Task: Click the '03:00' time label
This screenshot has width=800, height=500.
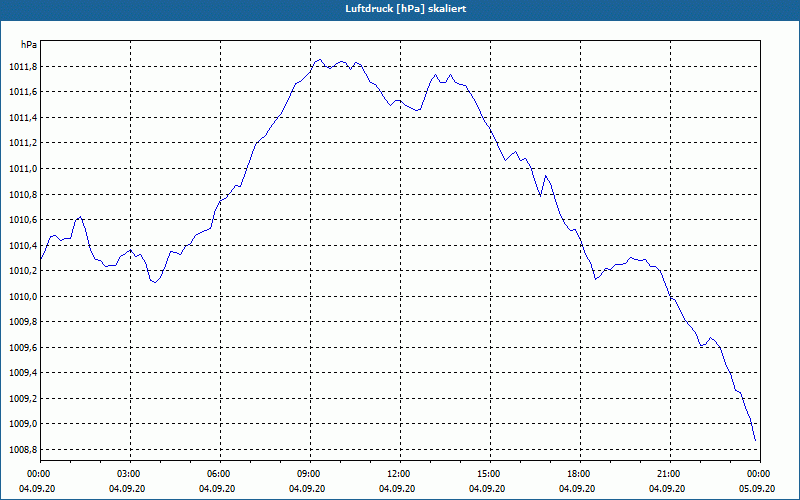Action: click(x=128, y=474)
